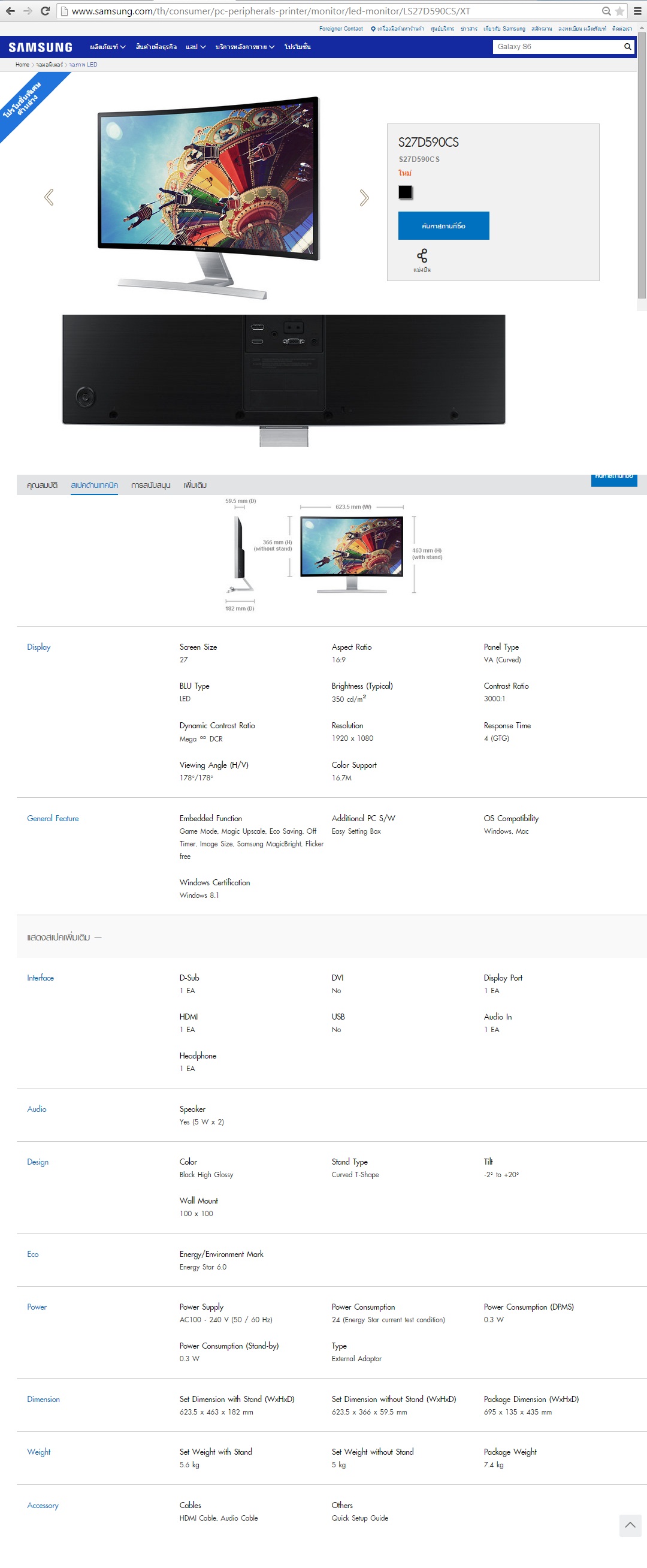Click the '1920 x 1080' resolution value
Image resolution: width=647 pixels, height=1568 pixels.
tap(352, 738)
